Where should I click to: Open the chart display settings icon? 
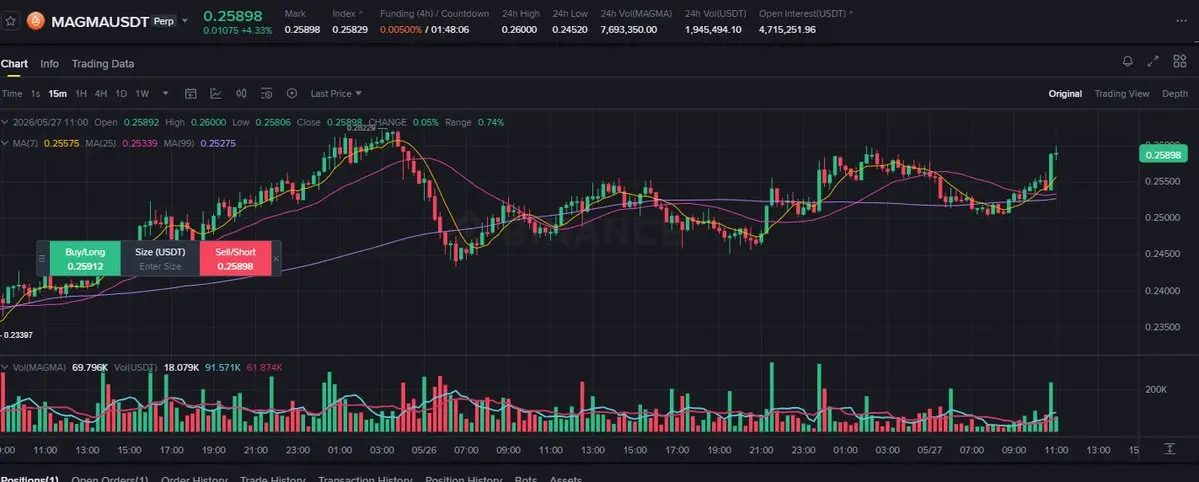[x=266, y=93]
